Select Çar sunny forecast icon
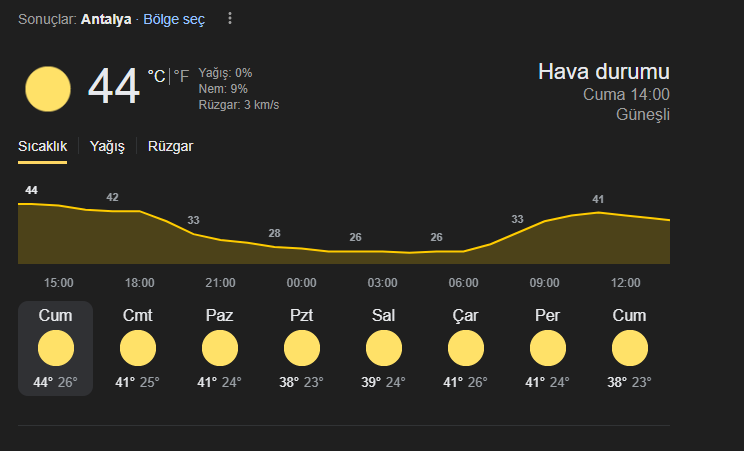The height and width of the screenshot is (451, 744). point(466,348)
